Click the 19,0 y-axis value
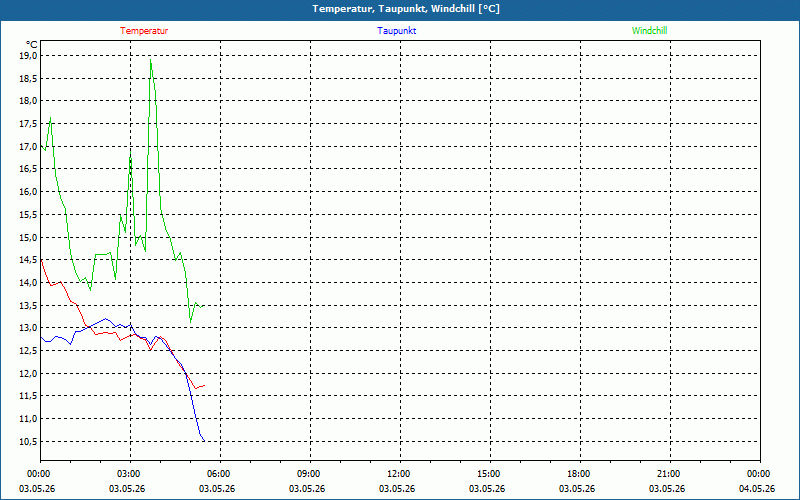The height and width of the screenshot is (500, 800). tap(29, 56)
